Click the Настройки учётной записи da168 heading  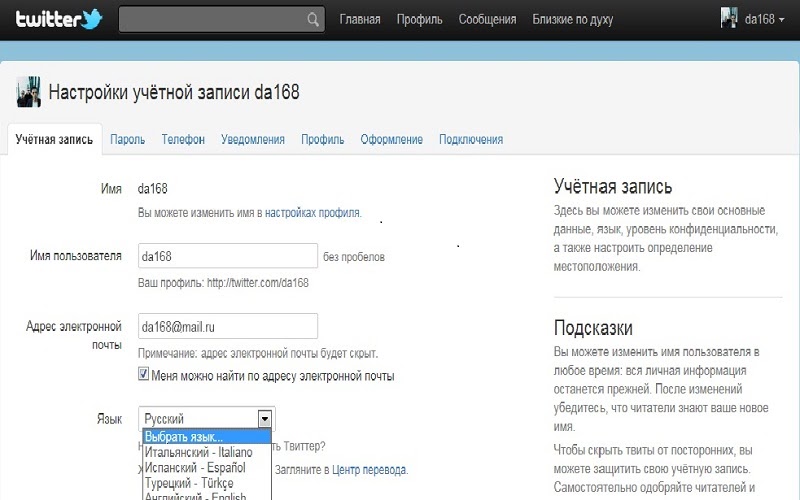tap(174, 92)
